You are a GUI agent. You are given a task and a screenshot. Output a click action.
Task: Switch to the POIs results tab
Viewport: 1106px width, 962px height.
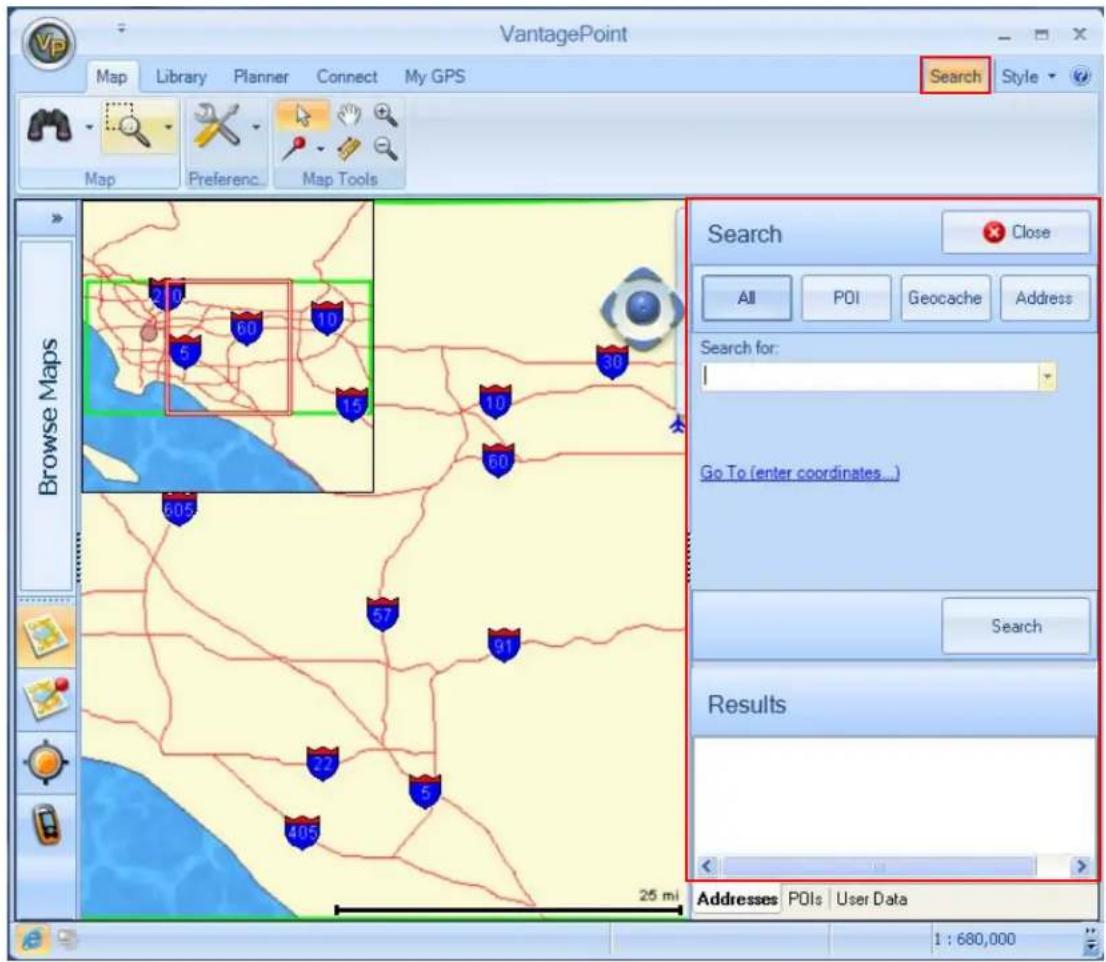[x=805, y=899]
